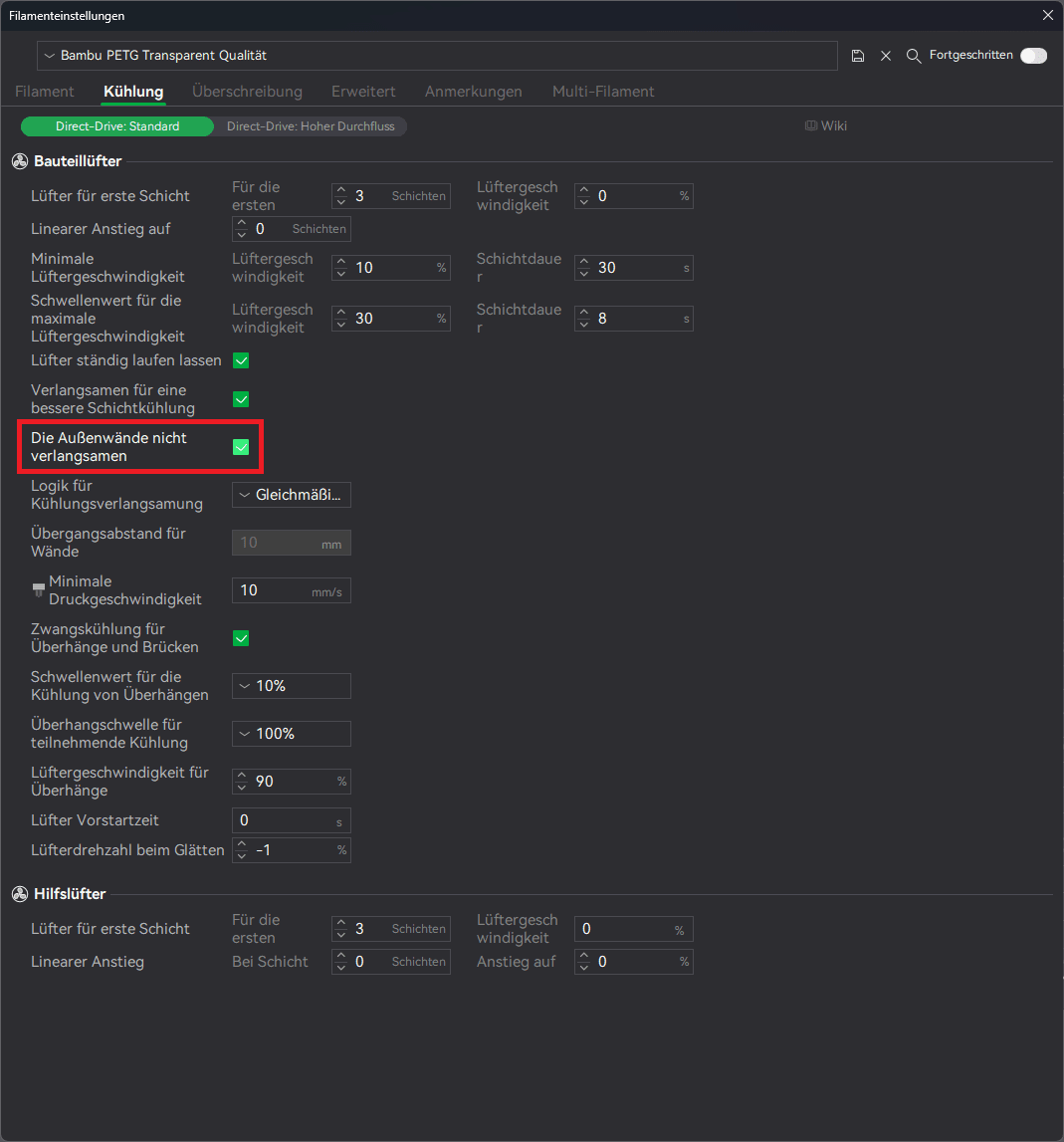Image resolution: width=1064 pixels, height=1142 pixels.
Task: Click Bauteillüfter first layer Lüftergeschwindigkeit field
Action: tap(634, 197)
